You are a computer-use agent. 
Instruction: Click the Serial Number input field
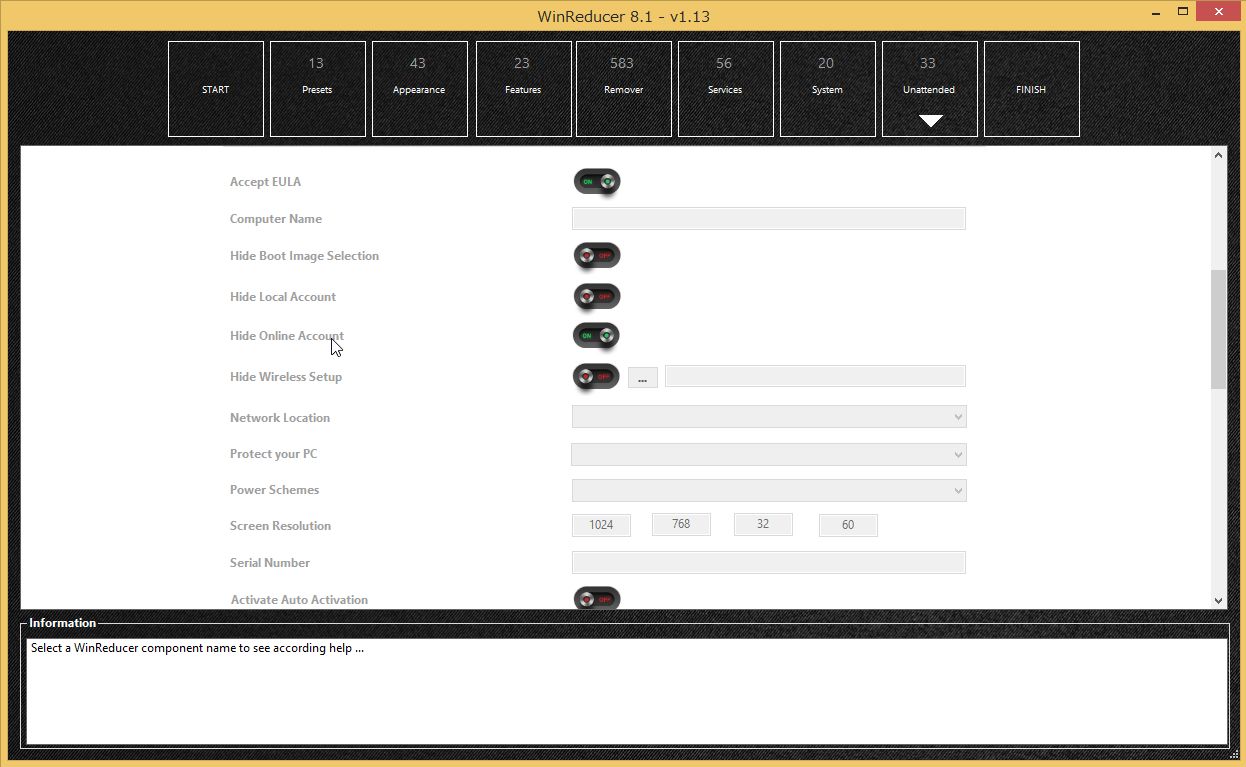[x=768, y=563]
